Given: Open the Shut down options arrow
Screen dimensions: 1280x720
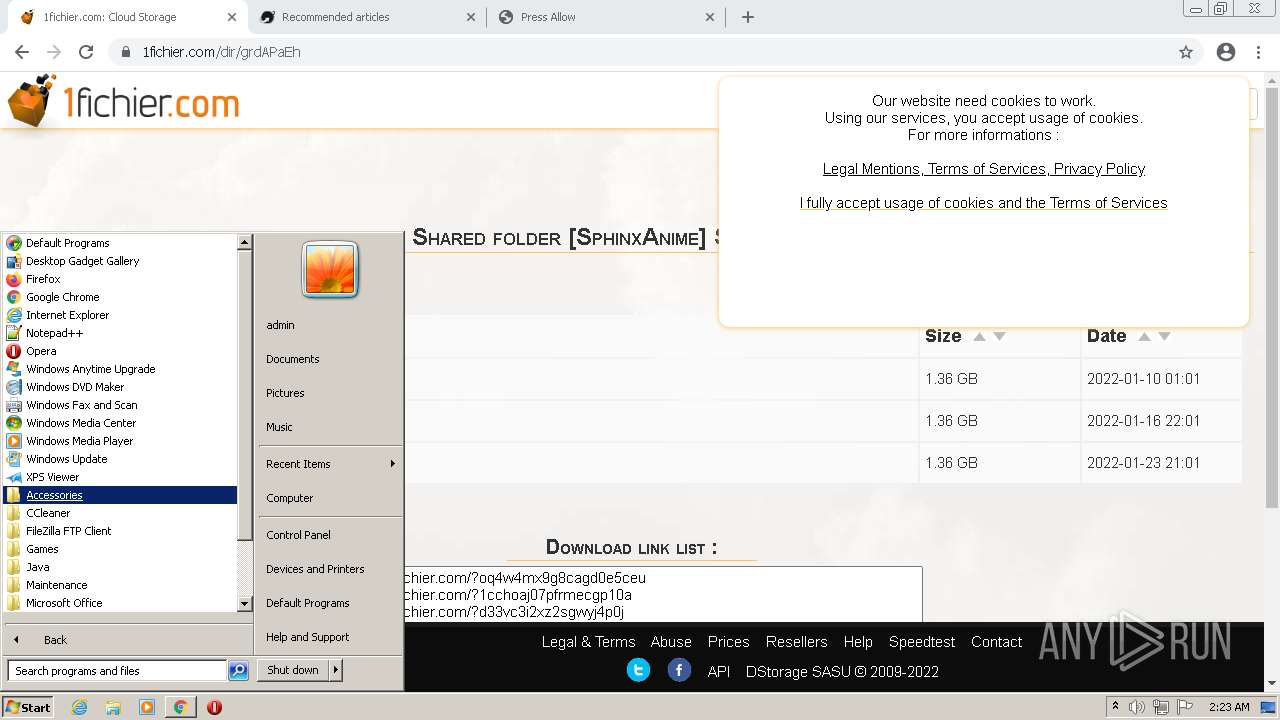Looking at the screenshot, I should [336, 670].
